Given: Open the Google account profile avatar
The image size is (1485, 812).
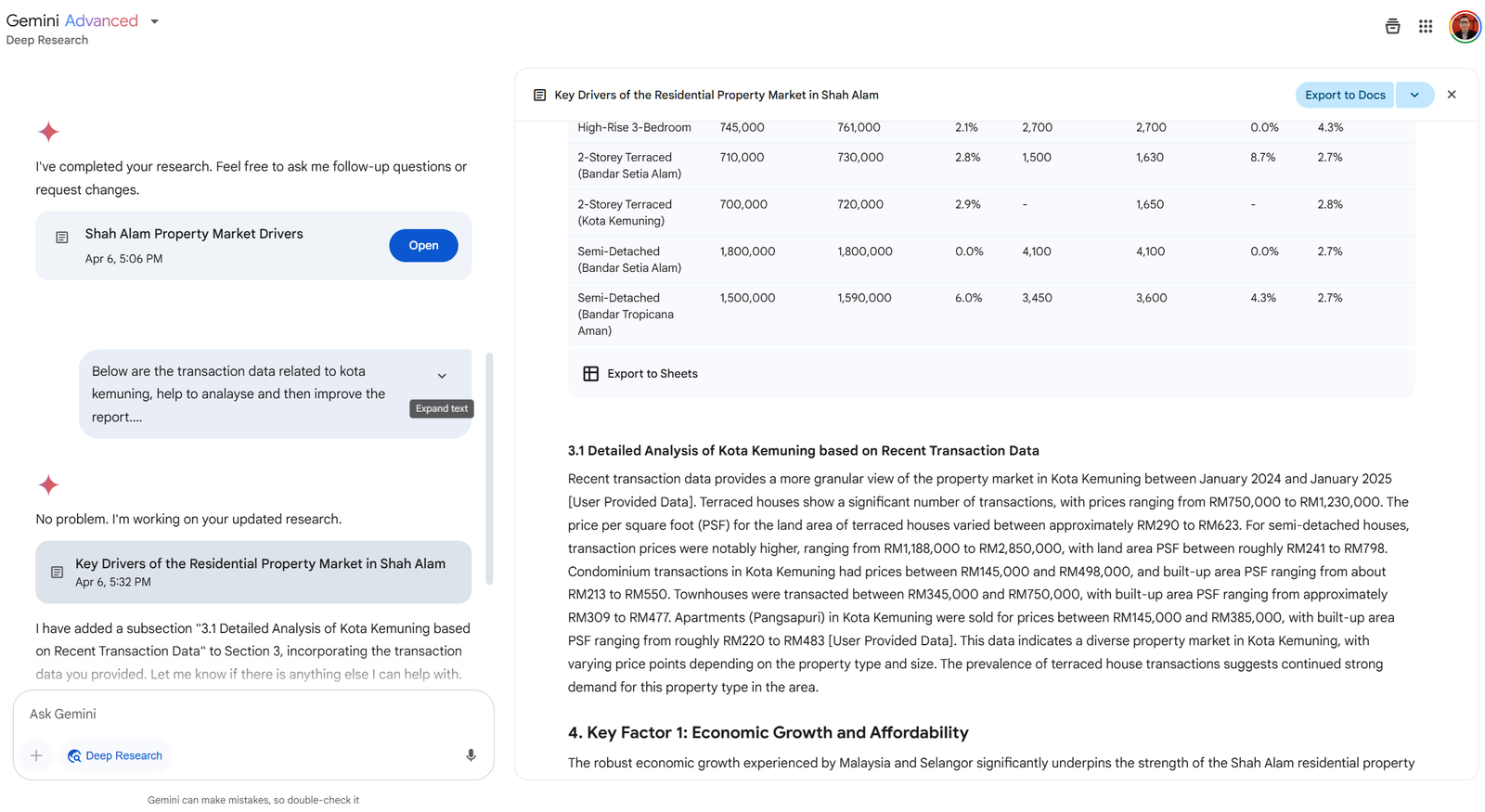Looking at the screenshot, I should [x=1465, y=26].
